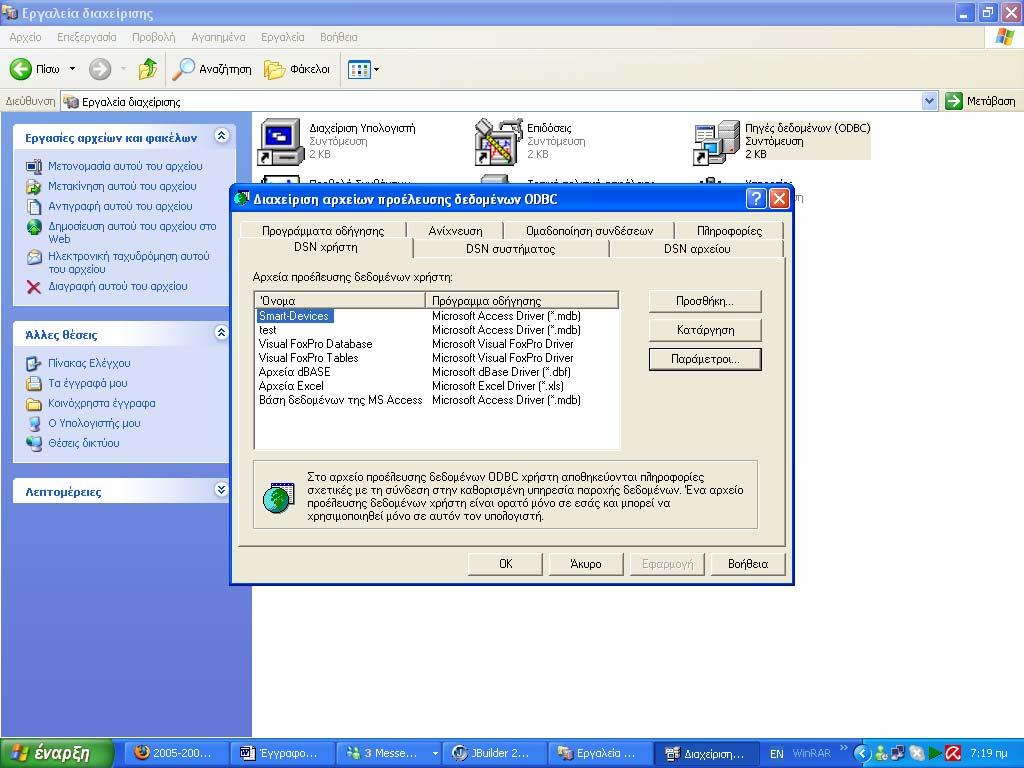Expand the address bar dropdown

(x=929, y=101)
